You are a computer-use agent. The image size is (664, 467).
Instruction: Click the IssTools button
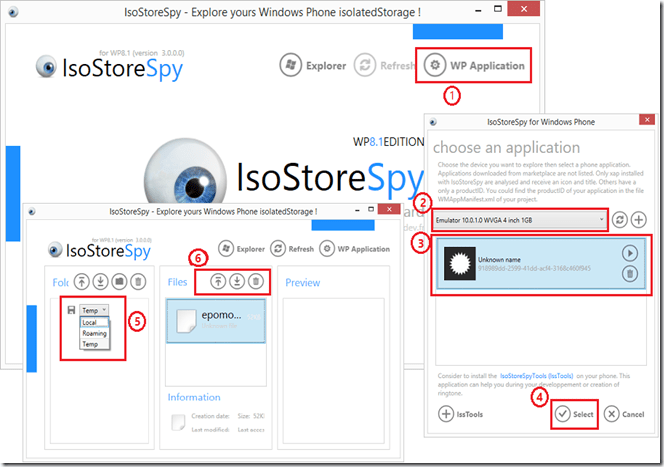(x=463, y=414)
